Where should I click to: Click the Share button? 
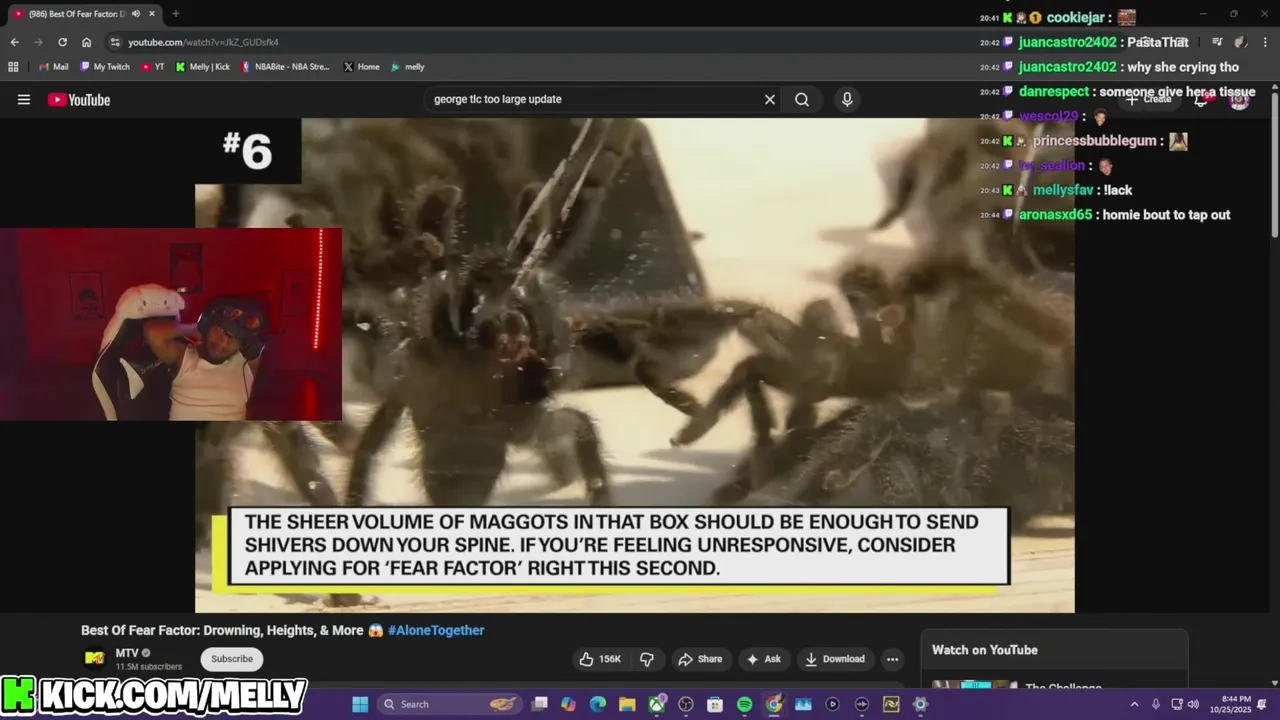[x=700, y=659]
